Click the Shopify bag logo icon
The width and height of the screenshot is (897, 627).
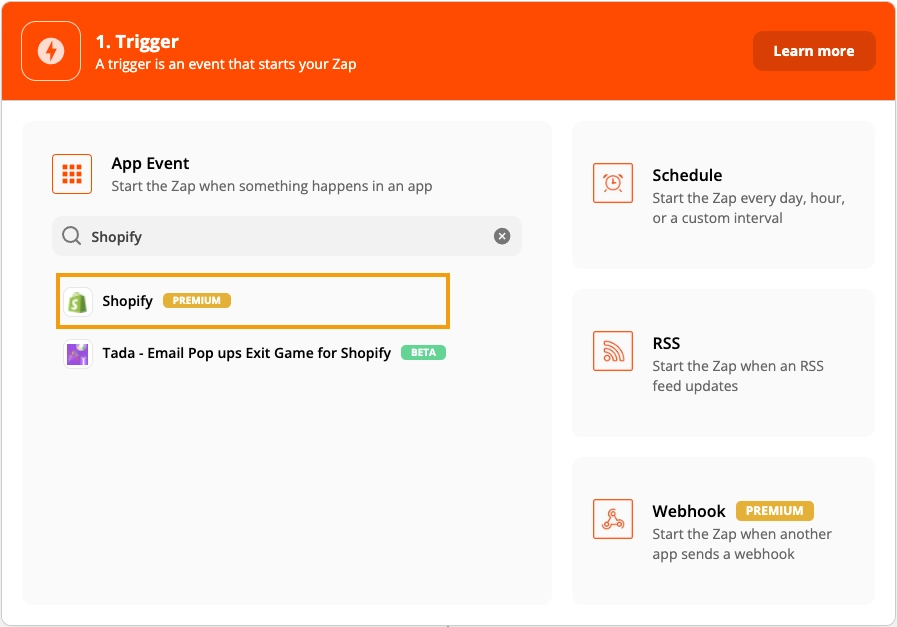[78, 301]
